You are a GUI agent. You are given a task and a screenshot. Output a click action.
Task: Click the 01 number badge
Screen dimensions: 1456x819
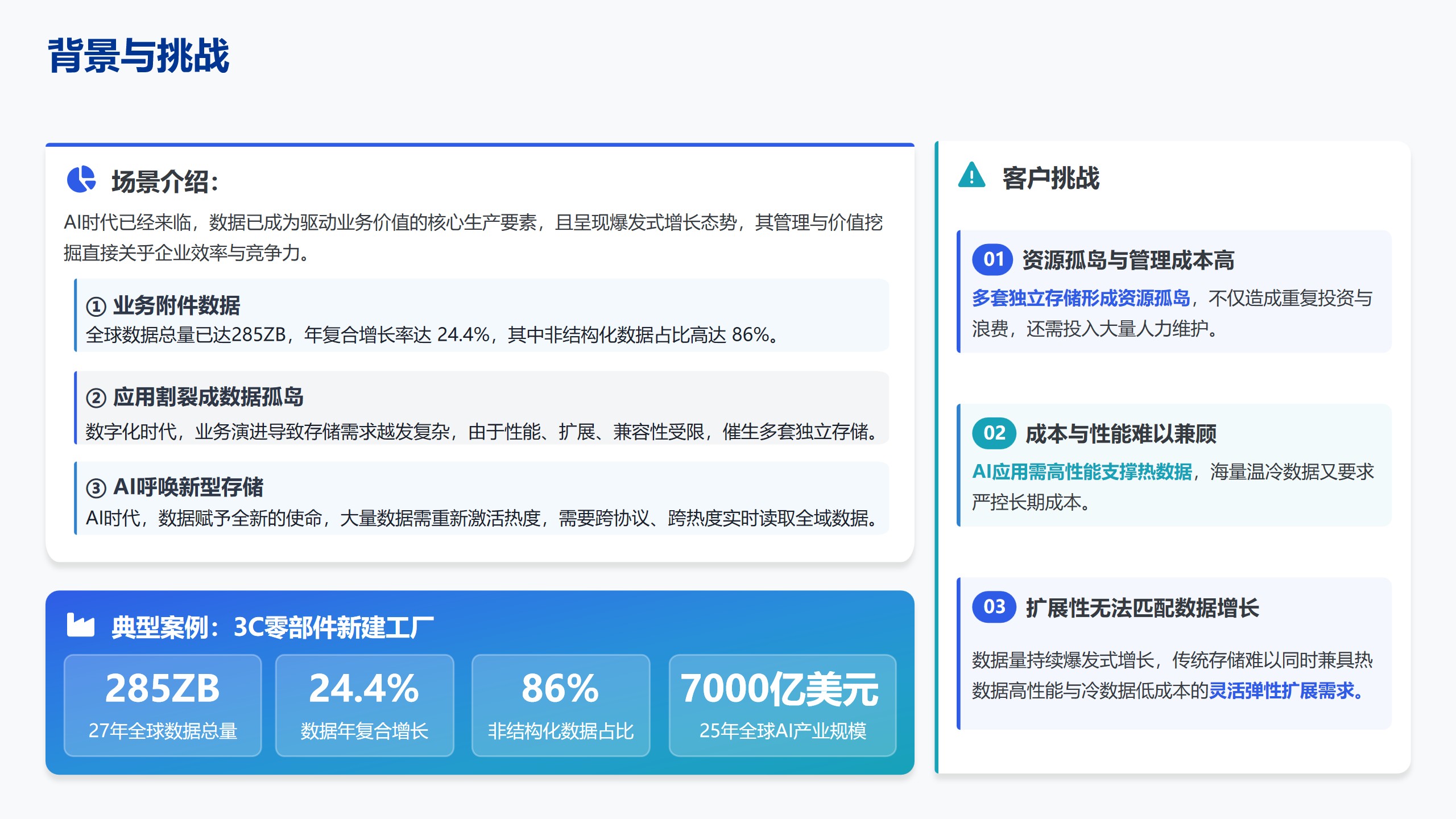point(992,259)
